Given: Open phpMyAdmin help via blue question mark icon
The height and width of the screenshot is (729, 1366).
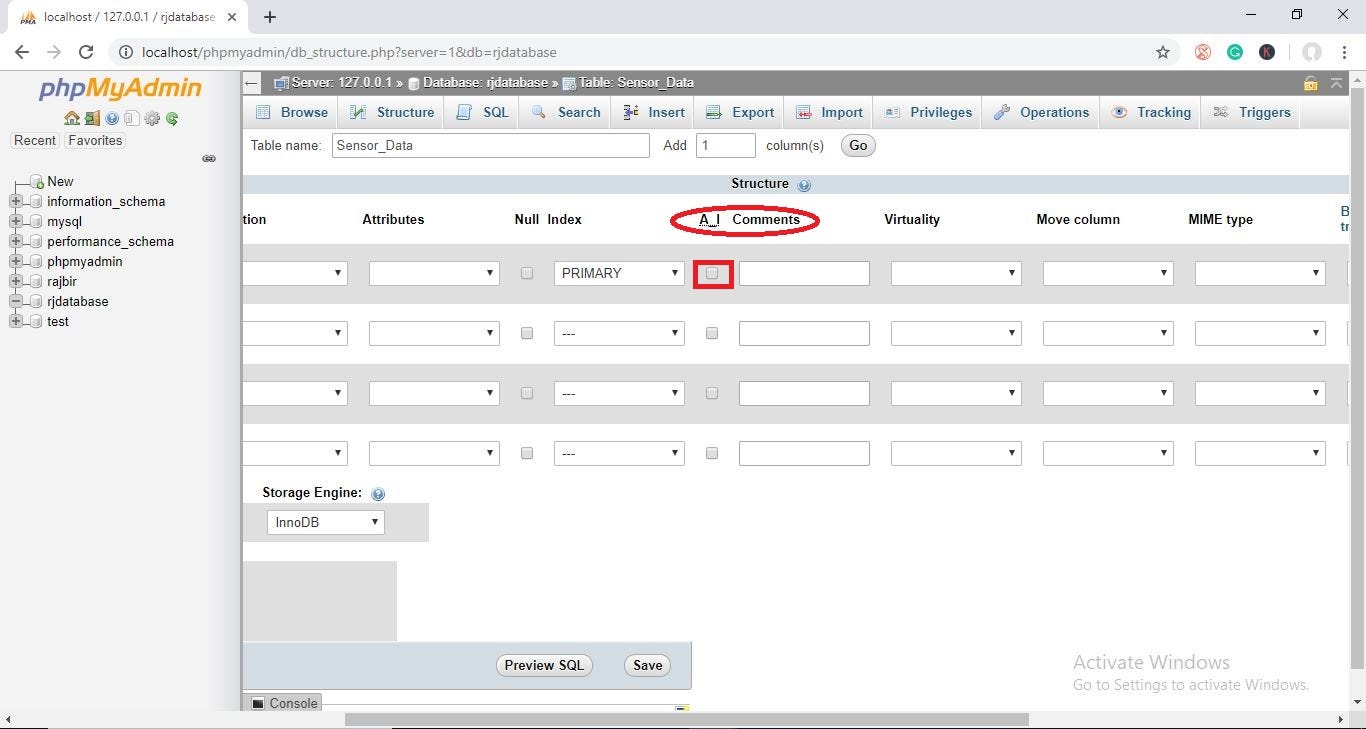Looking at the screenshot, I should tap(111, 118).
